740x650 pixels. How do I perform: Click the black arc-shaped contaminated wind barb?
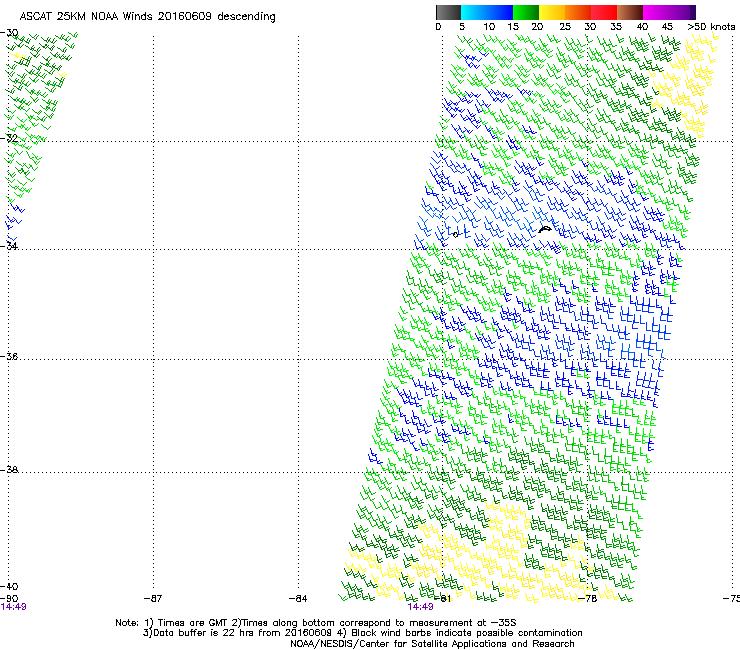pyautogui.click(x=545, y=229)
